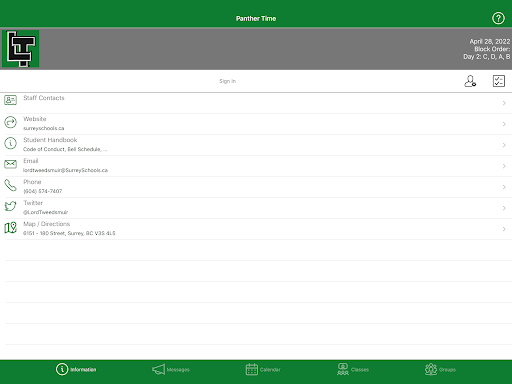
Task: Click the Email label text
Action: (x=31, y=161)
